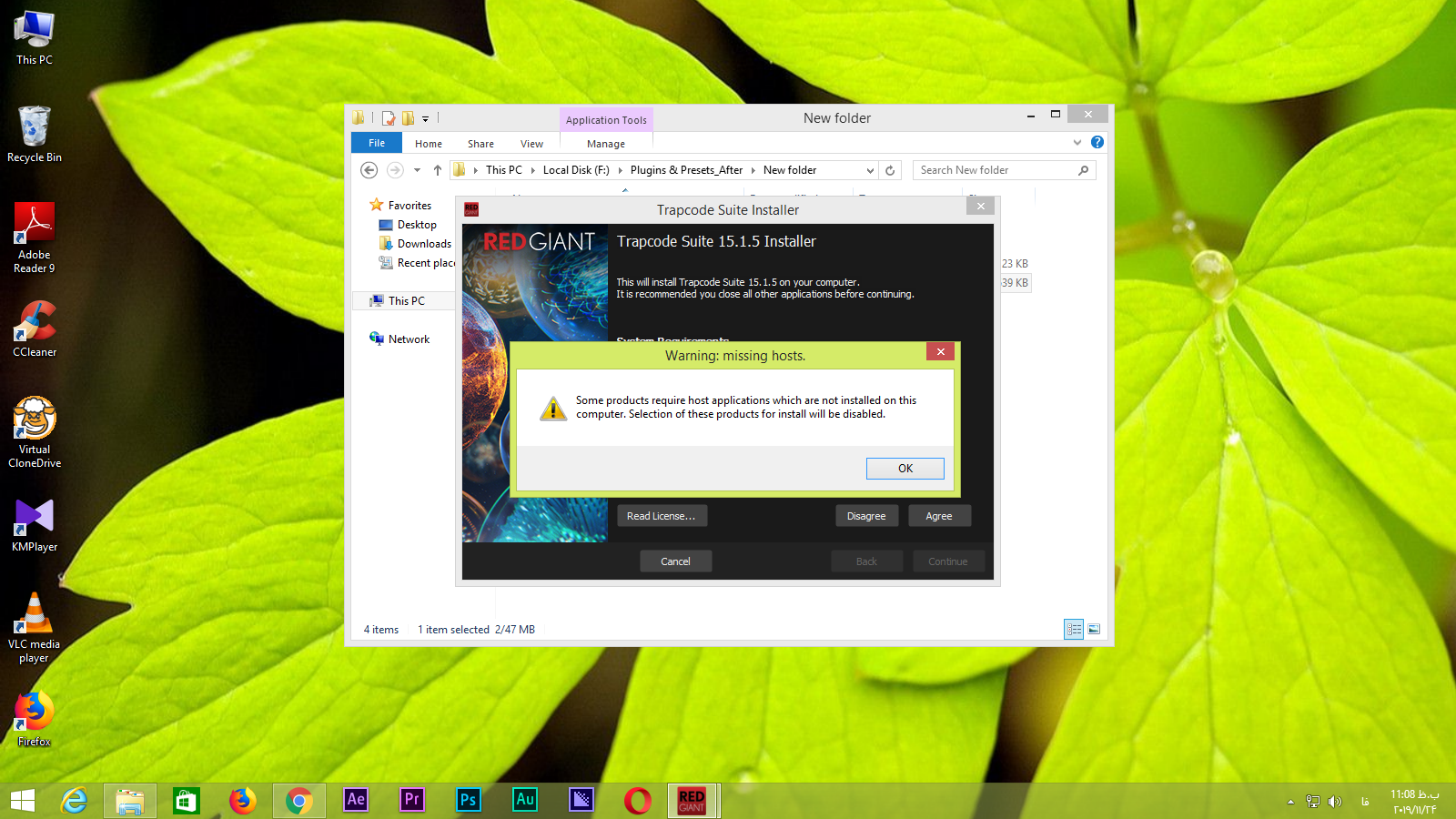Open This PC desktop icon

tap(35, 38)
